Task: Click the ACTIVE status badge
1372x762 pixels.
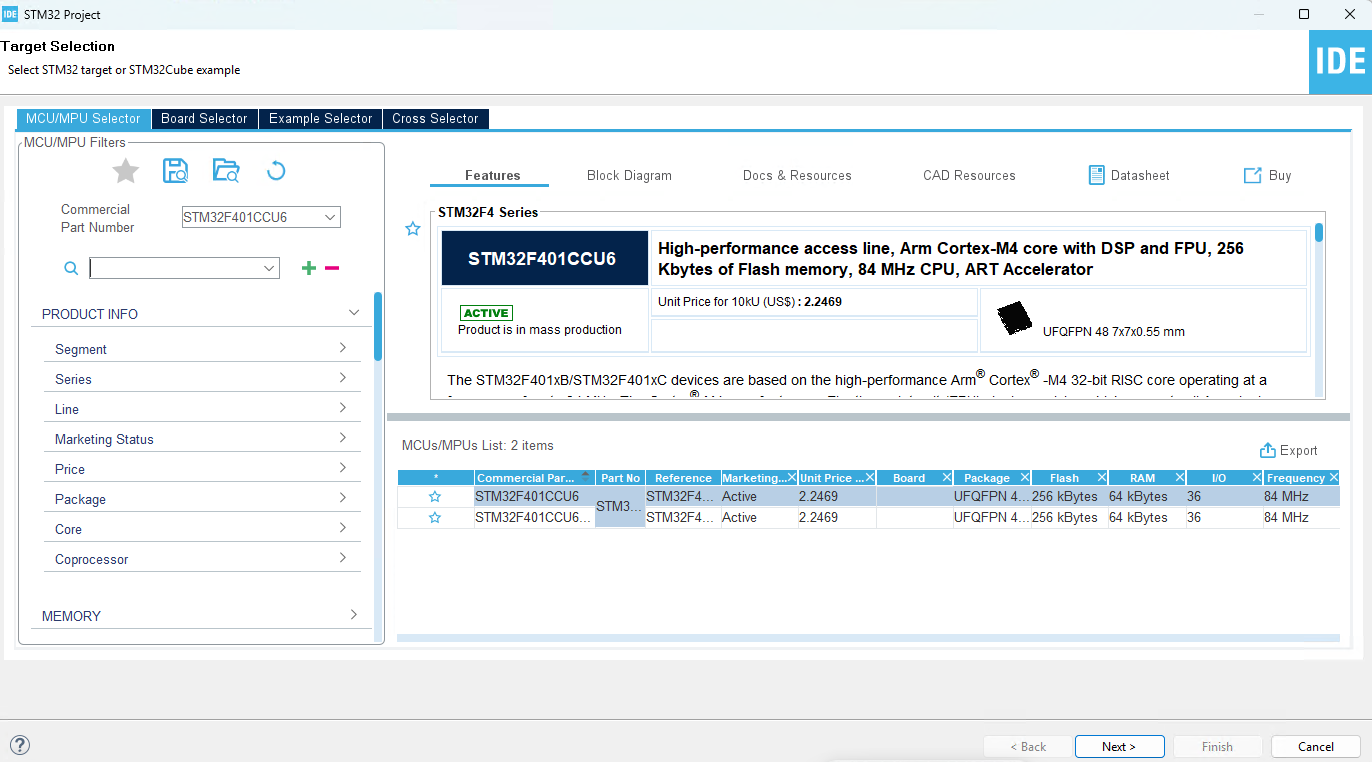Action: 486,313
